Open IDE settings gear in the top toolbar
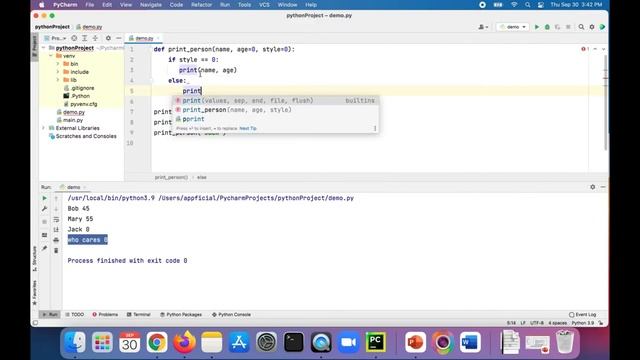This screenshot has width=640, height=360. tap(592, 27)
